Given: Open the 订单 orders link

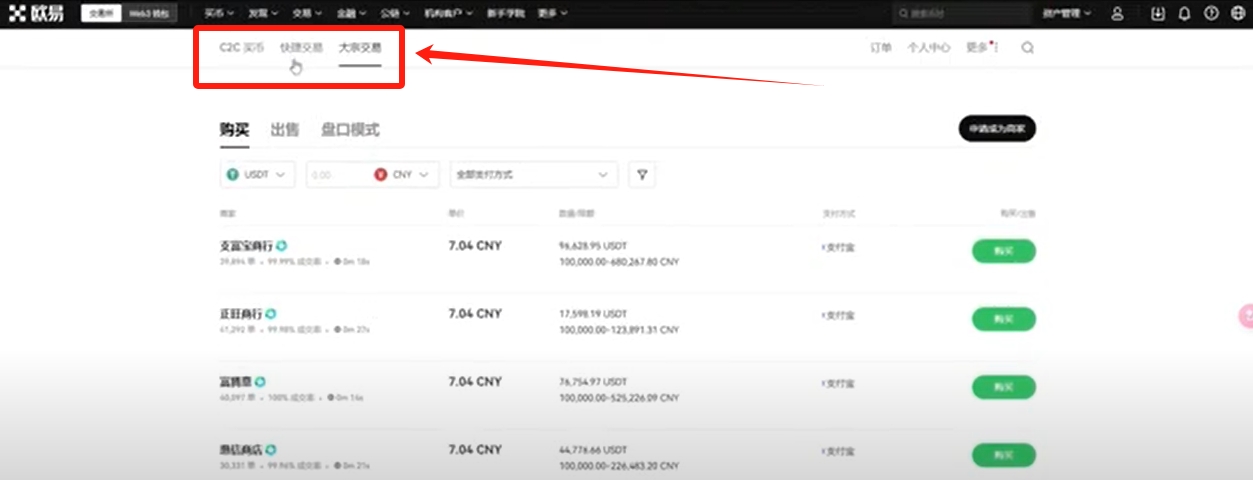Looking at the screenshot, I should tap(881, 47).
